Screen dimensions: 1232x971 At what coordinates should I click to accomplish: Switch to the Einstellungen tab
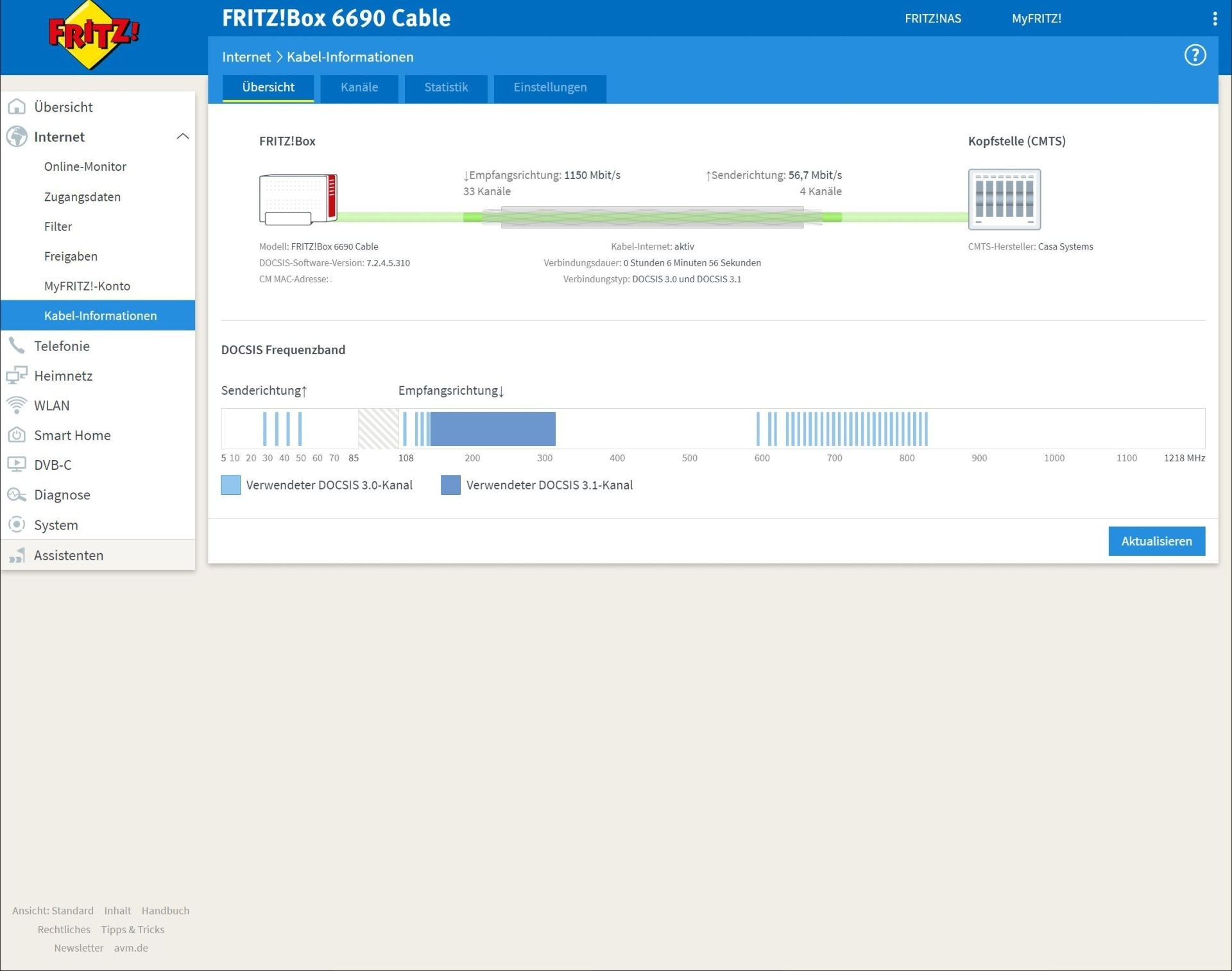tap(550, 88)
